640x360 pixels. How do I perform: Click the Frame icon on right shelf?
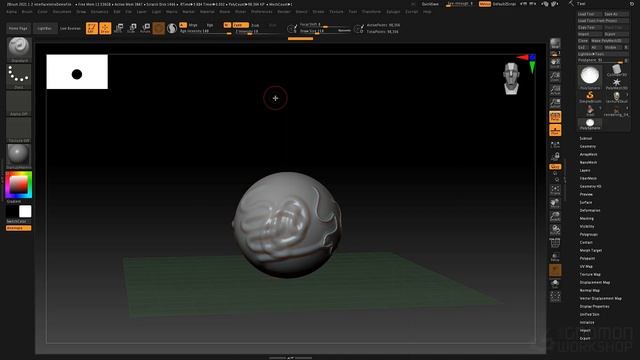[555, 190]
